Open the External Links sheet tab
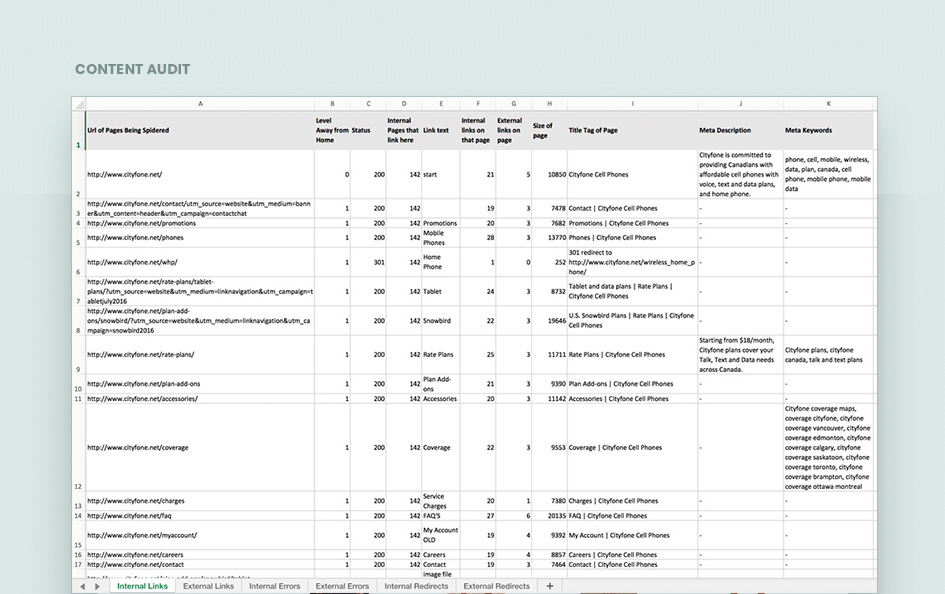This screenshot has width=945, height=594. 209,586
